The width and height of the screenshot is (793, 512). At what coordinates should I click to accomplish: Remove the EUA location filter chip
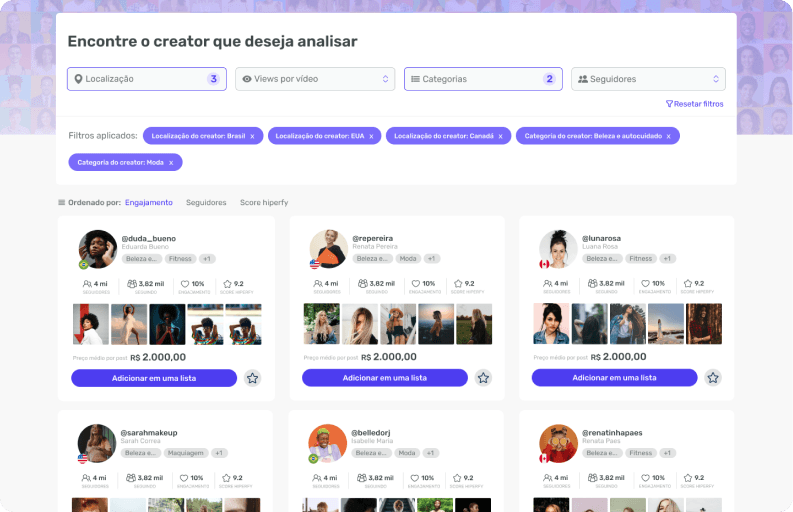pyautogui.click(x=371, y=136)
